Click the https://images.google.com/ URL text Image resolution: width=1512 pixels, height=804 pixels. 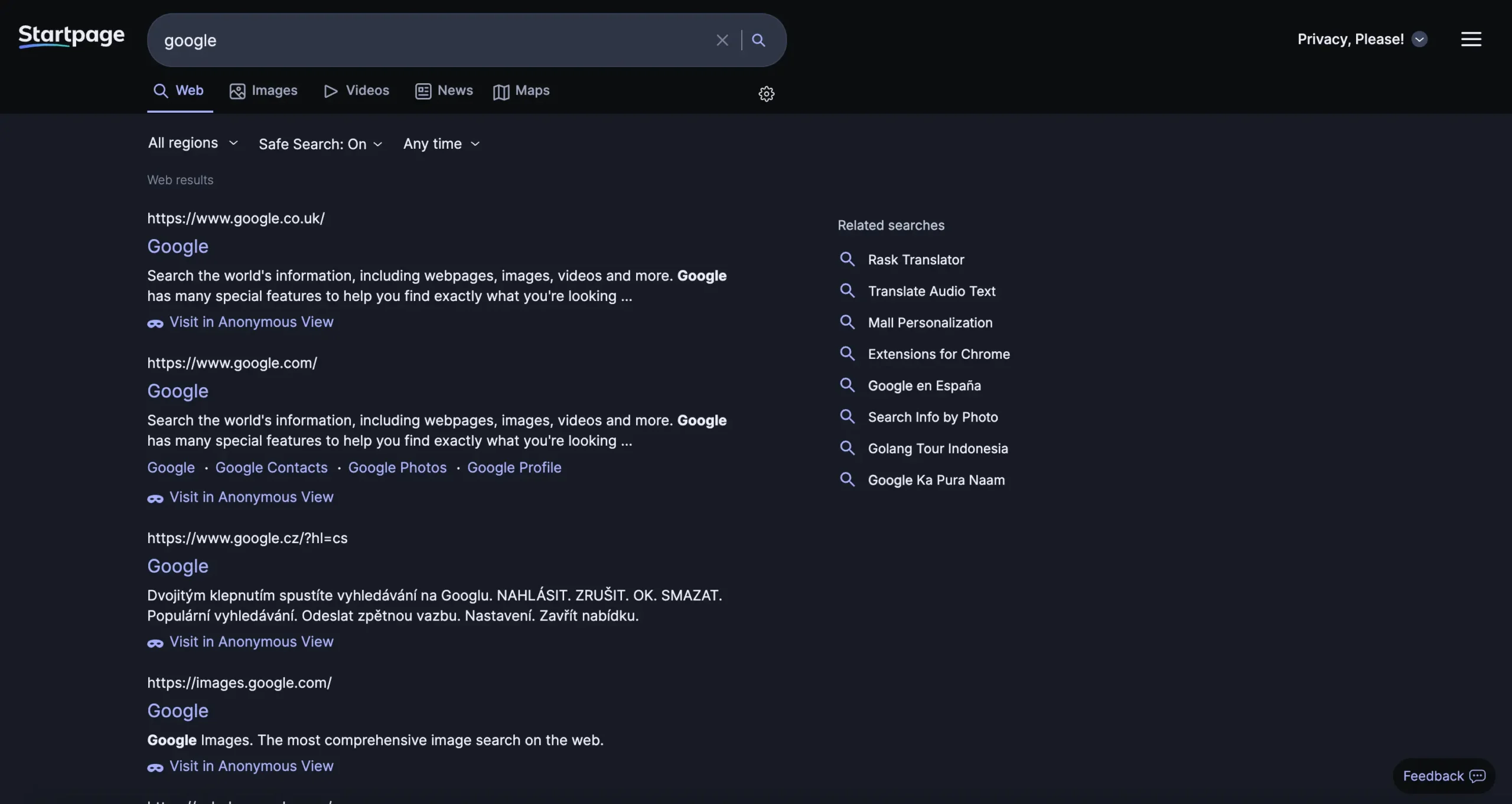(239, 683)
